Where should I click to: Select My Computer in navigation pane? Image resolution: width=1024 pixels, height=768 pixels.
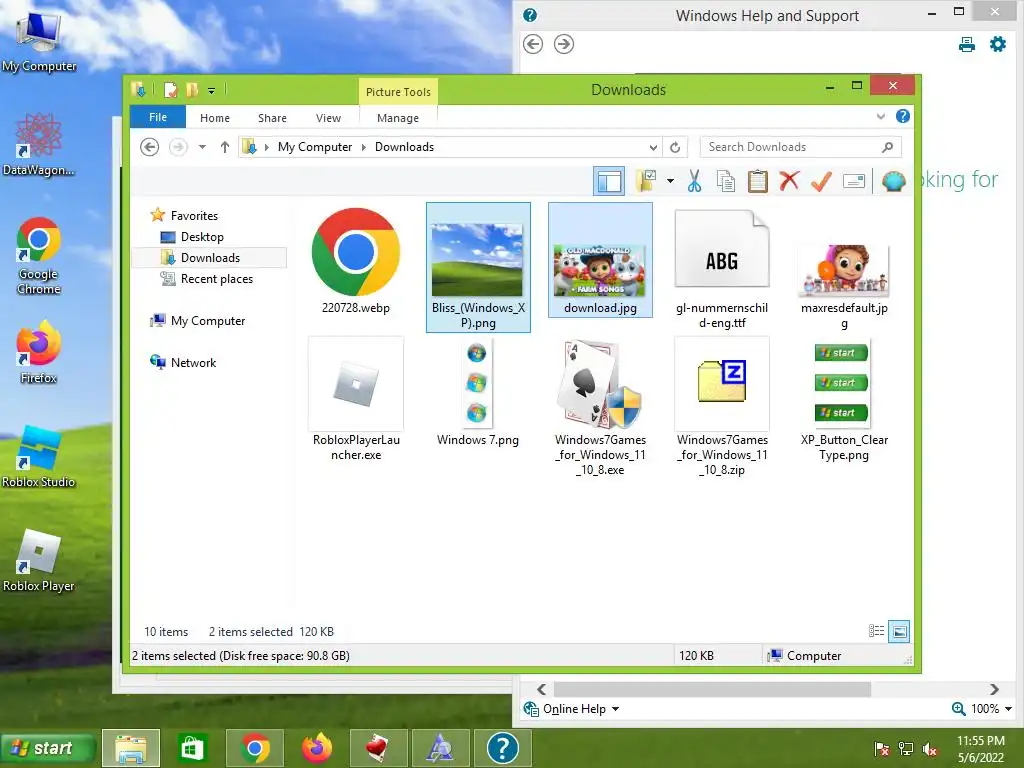(208, 321)
